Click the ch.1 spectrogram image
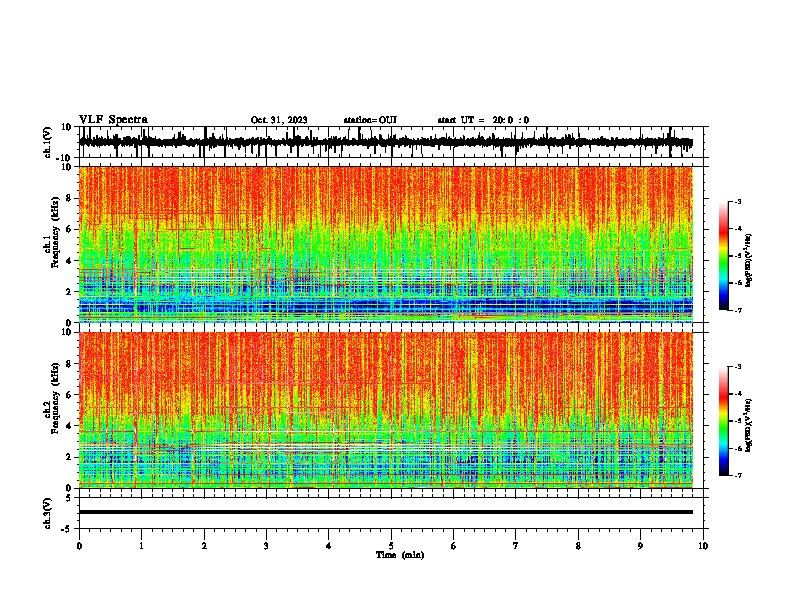 (x=386, y=244)
